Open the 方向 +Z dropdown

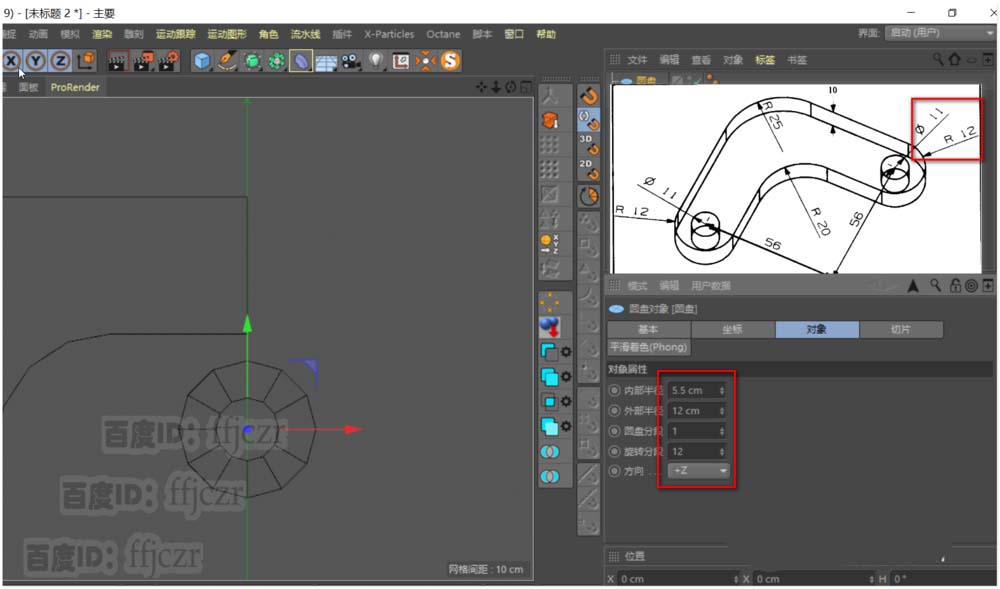[698, 470]
